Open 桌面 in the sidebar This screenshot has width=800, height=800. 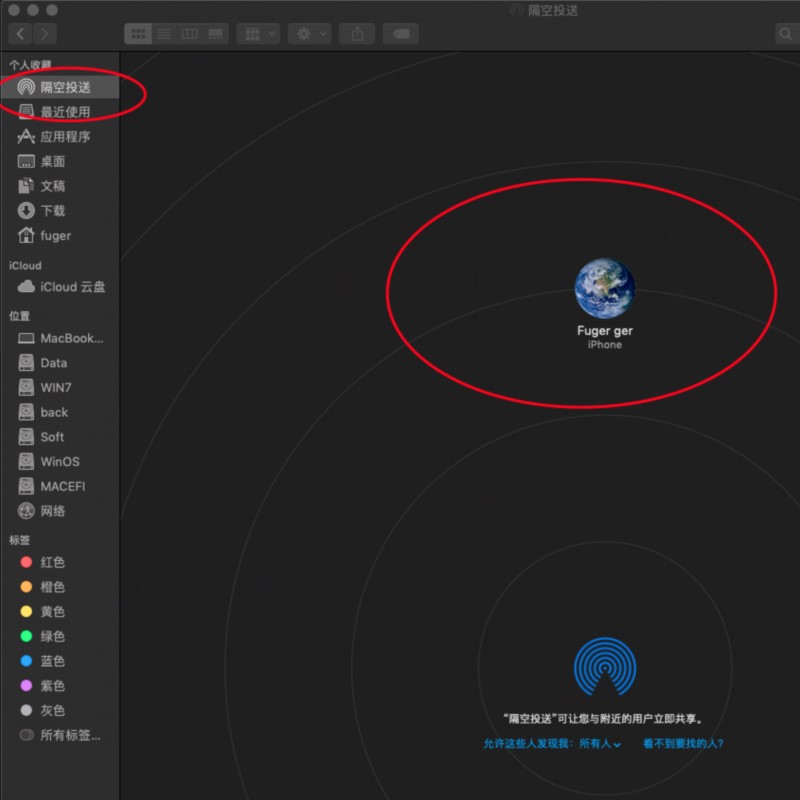click(x=60, y=161)
